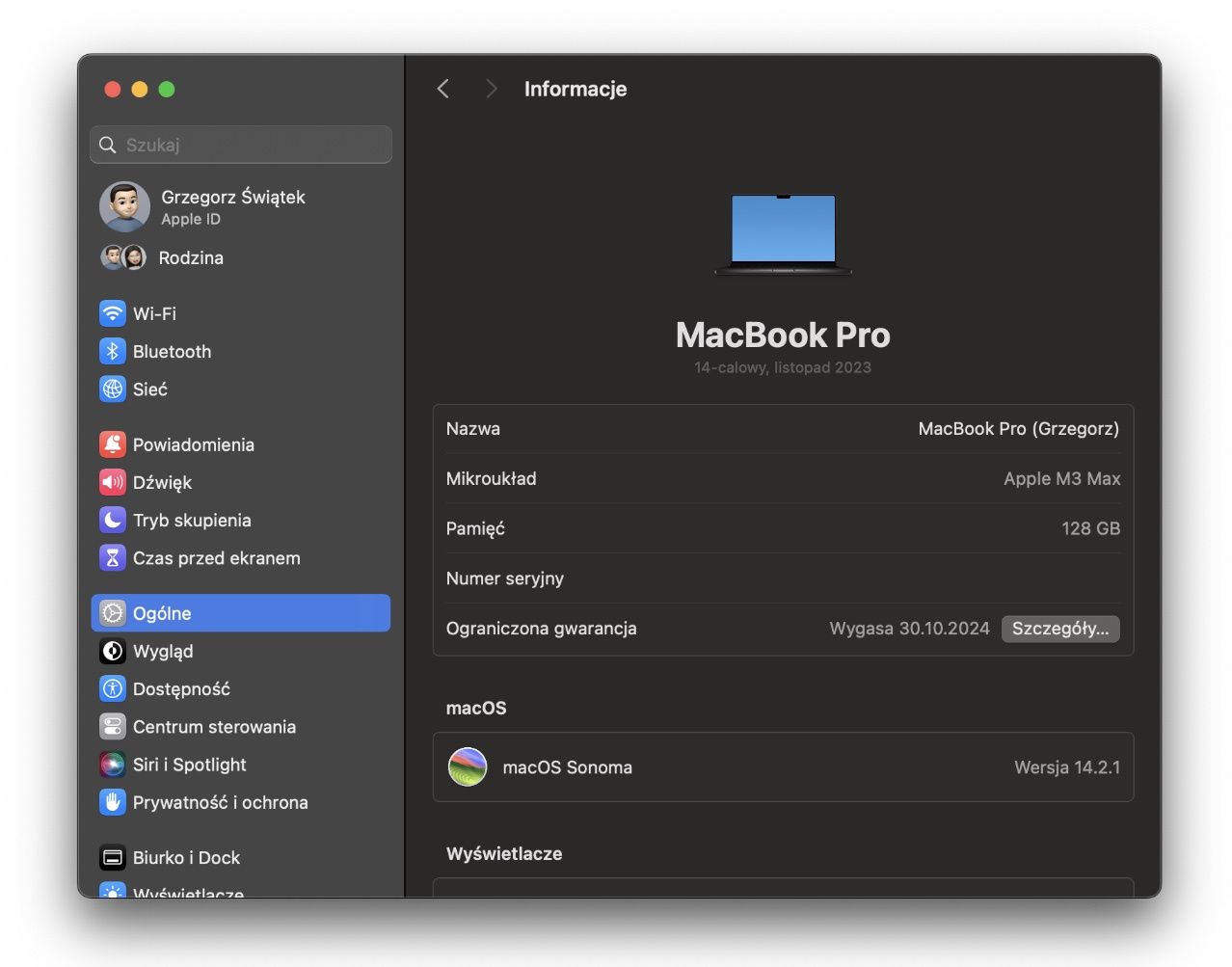Open Tryb skupienia moon icon

(x=113, y=520)
